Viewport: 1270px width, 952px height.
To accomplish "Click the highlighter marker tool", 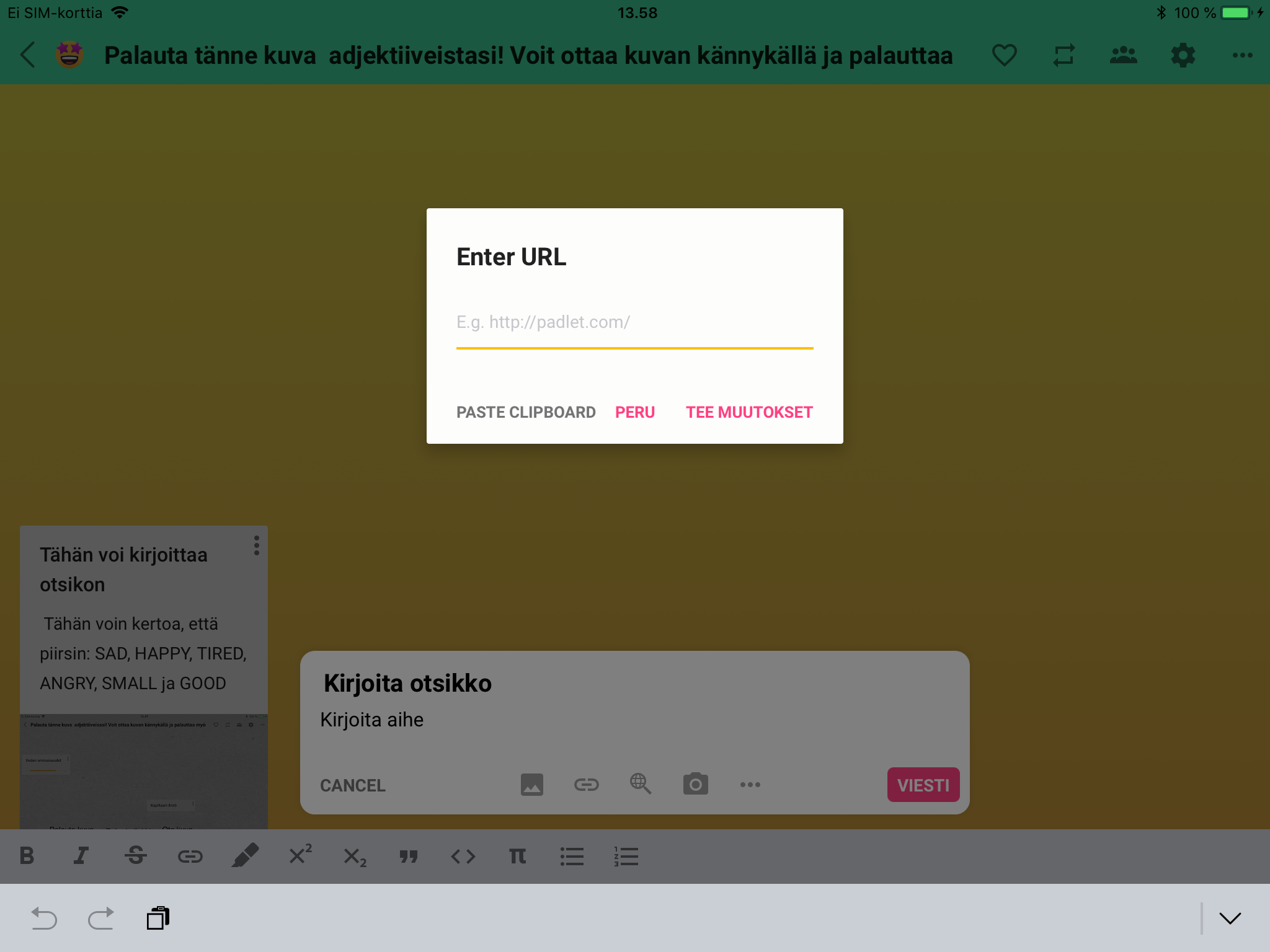I will pyautogui.click(x=245, y=856).
